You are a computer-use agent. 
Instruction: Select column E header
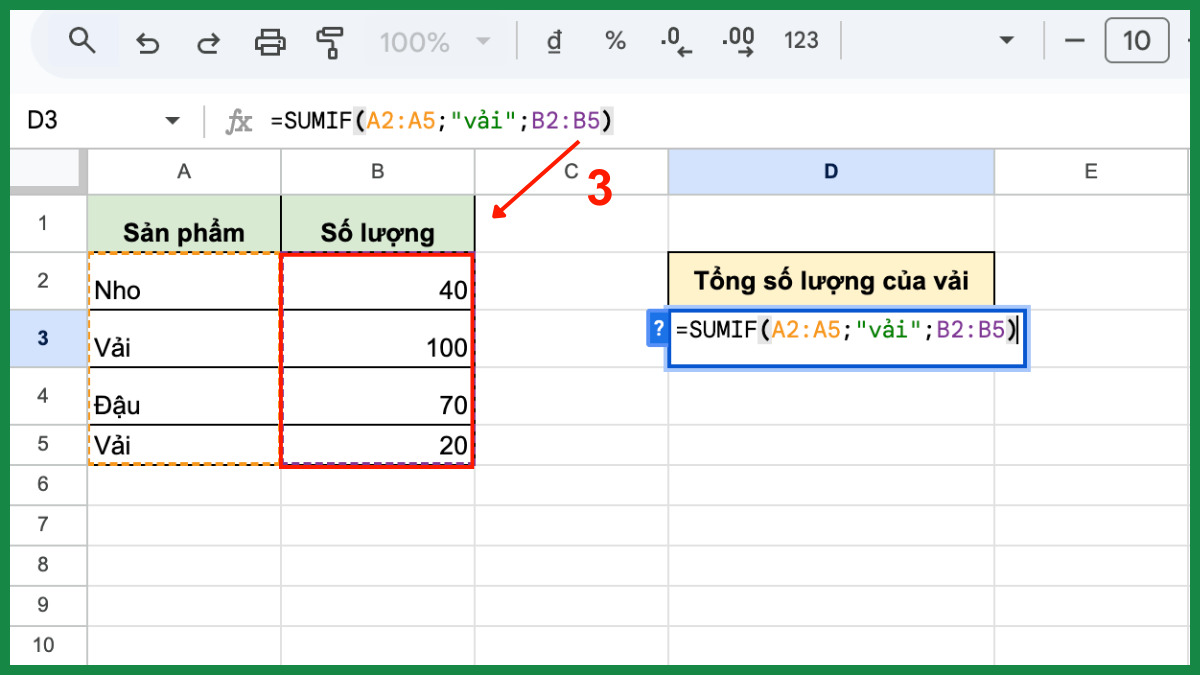coord(1090,172)
